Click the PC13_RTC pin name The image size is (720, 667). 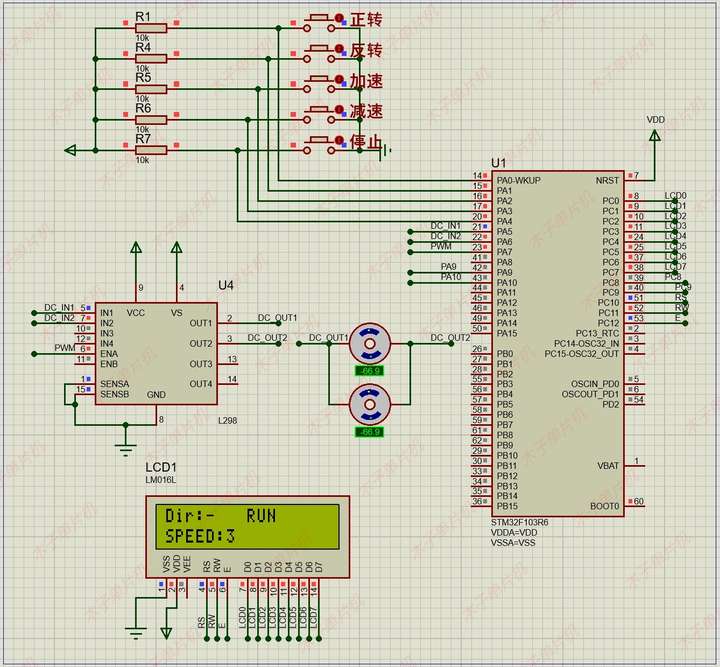click(x=597, y=333)
